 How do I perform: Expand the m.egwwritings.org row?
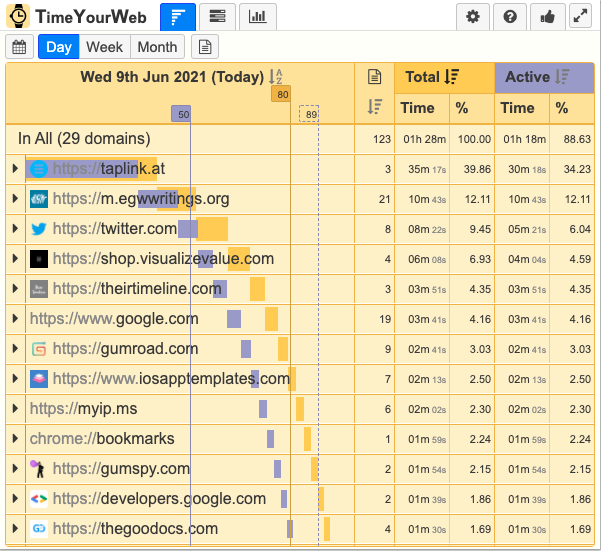pyautogui.click(x=15, y=198)
